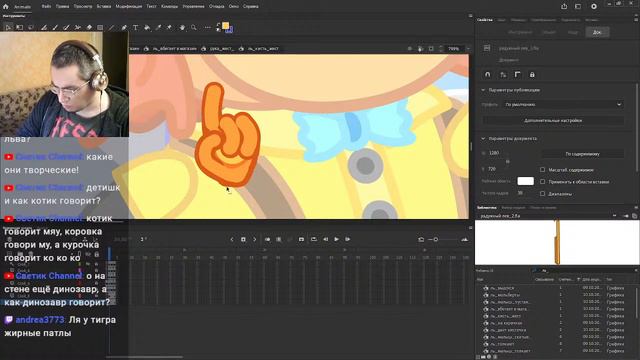The width and height of the screenshot is (640, 360).
Task: Click the fill color swatch in toolbar
Action: click(x=225, y=26)
